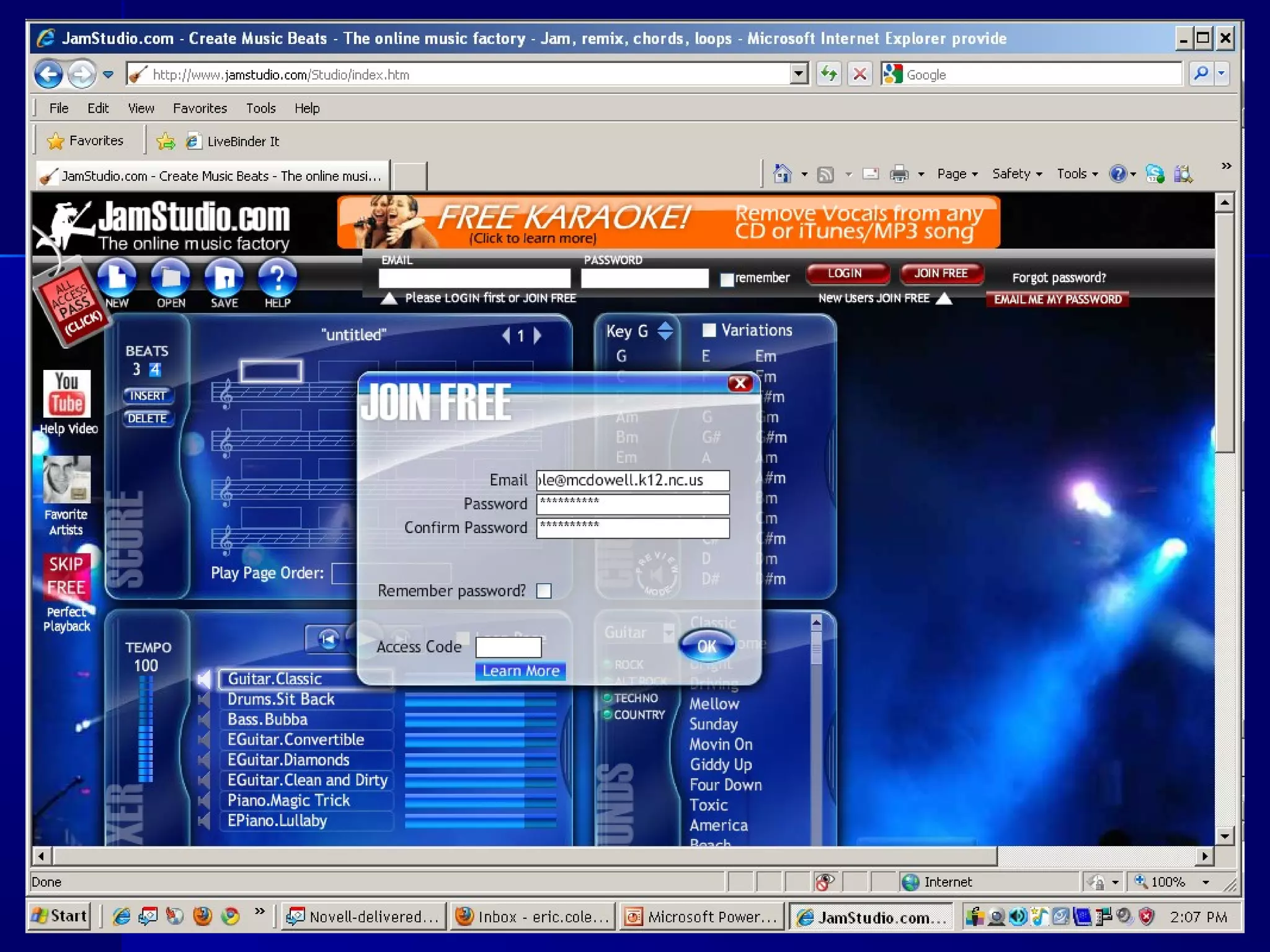Click the OPEN song icon
1270x952 pixels.
[x=171, y=278]
